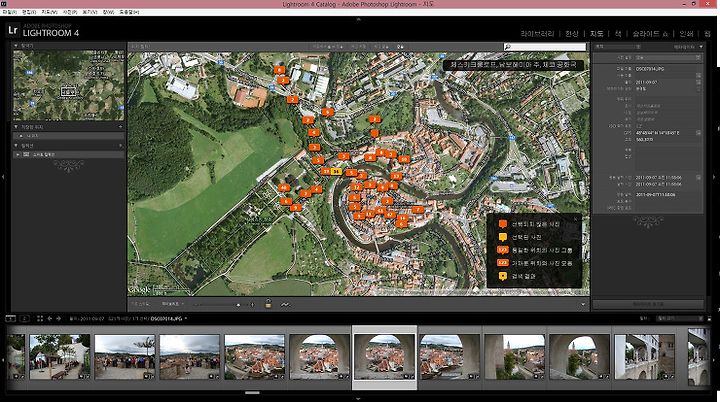The image size is (720, 402).
Task: Select the white arcaded building thumbnail
Action: (645, 357)
